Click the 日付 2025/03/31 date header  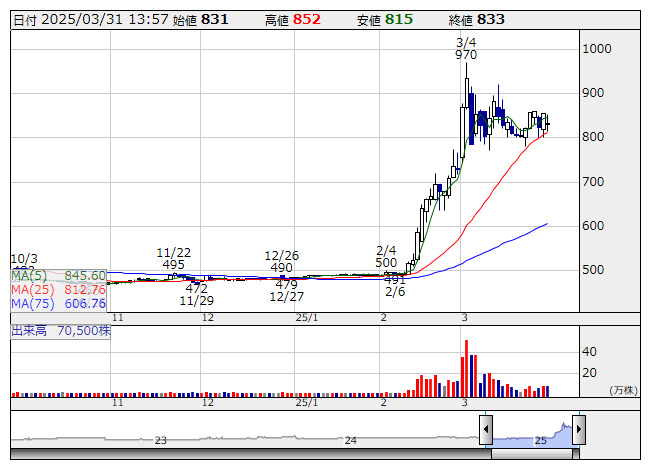click(x=84, y=19)
